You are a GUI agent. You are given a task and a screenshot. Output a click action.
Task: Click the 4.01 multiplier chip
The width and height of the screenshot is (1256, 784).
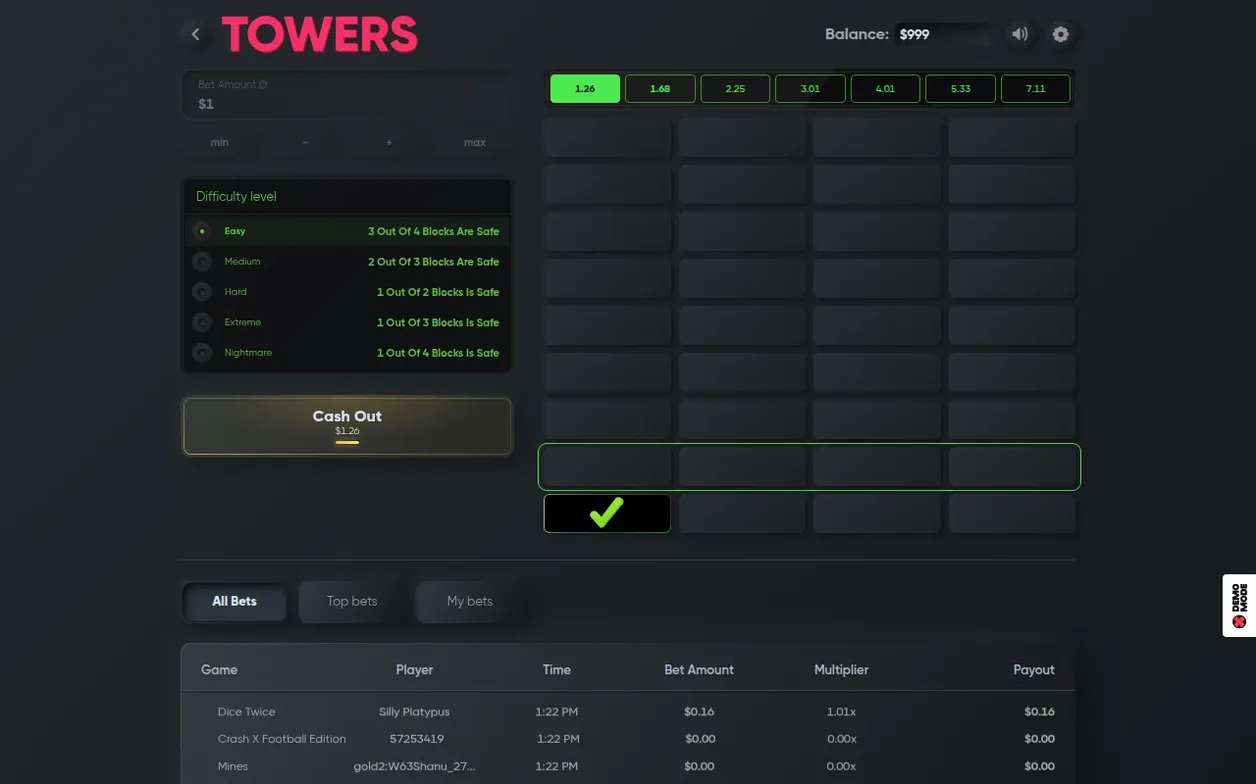click(885, 89)
